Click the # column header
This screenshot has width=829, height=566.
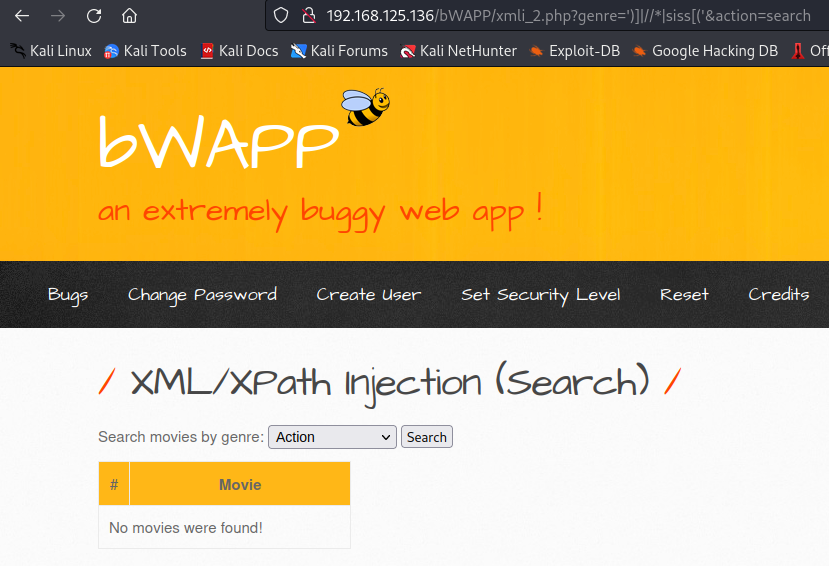pos(114,484)
